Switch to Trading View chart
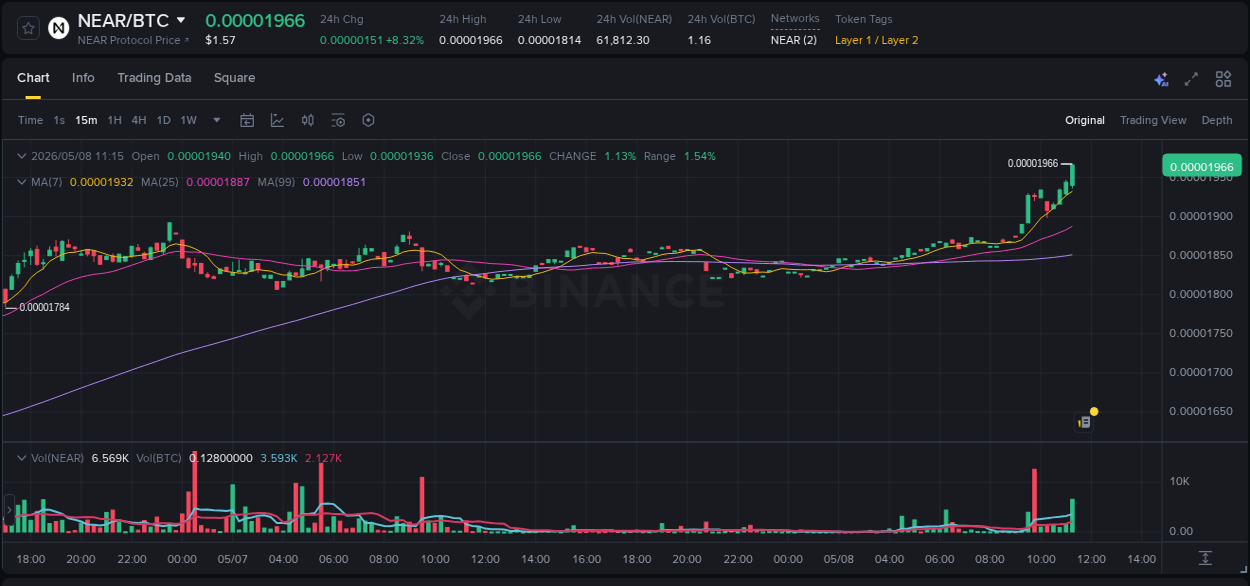1250x586 pixels. 1153,120
